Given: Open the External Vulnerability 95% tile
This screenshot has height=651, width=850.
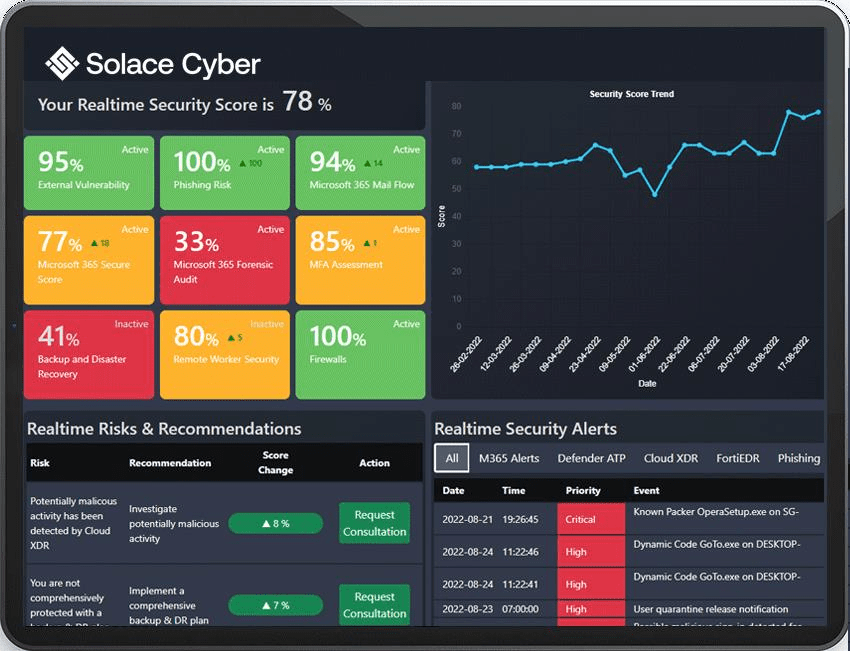Looking at the screenshot, I should point(89,173).
